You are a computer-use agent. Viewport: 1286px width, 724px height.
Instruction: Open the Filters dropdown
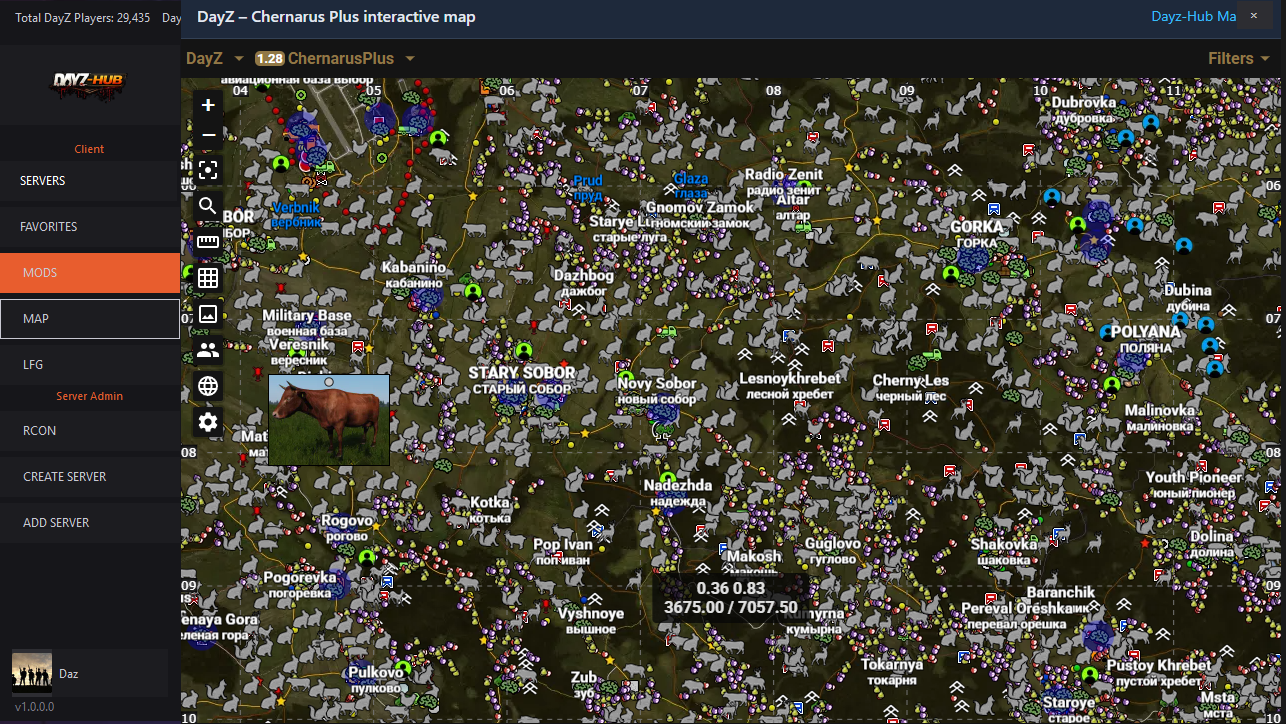[1238, 58]
